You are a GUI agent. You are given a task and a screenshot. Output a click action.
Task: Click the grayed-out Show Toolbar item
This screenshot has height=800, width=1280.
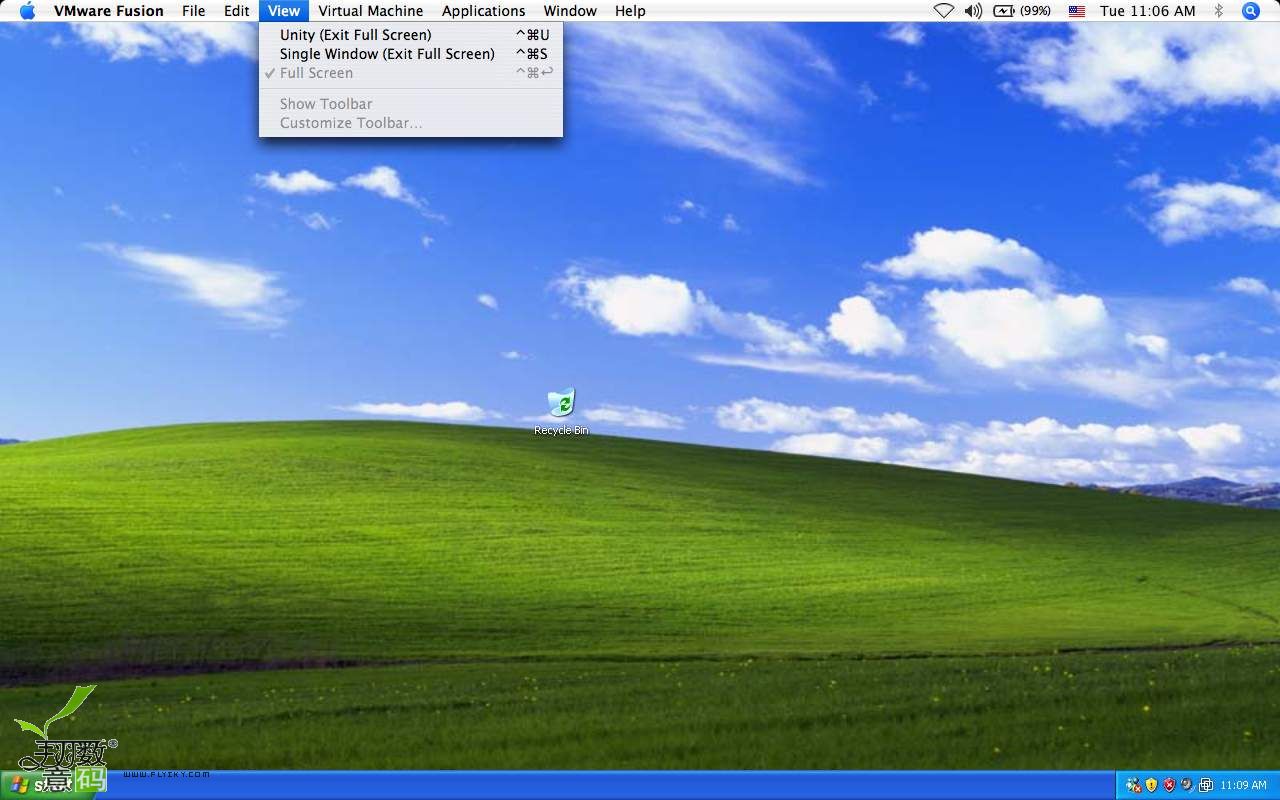point(411,104)
